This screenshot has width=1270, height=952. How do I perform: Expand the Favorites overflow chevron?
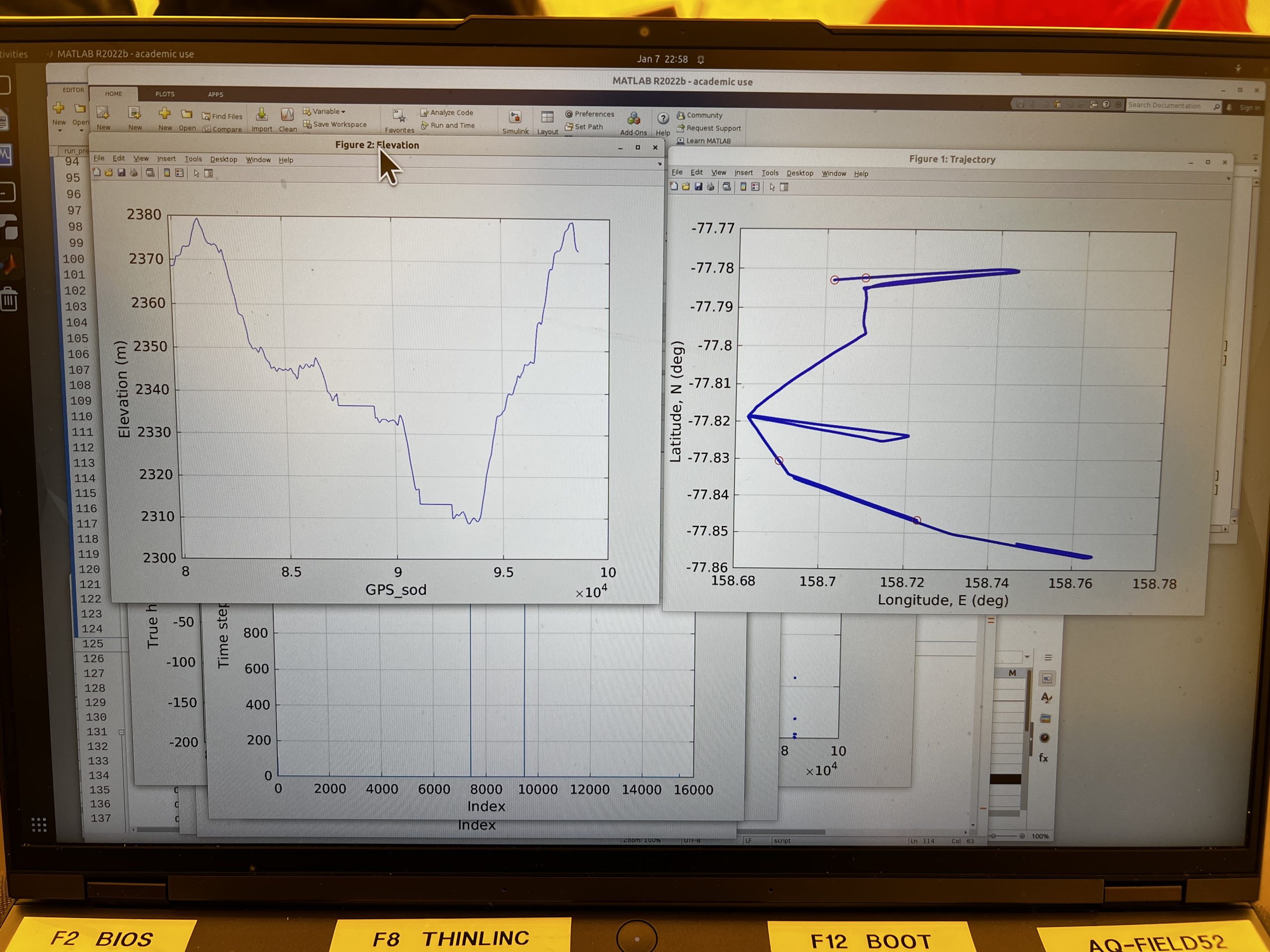(396, 112)
